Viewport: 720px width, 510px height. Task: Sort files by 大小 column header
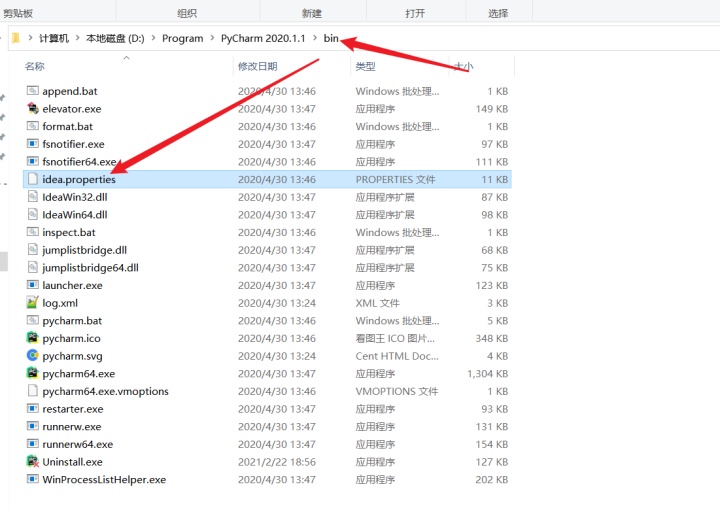coord(463,66)
